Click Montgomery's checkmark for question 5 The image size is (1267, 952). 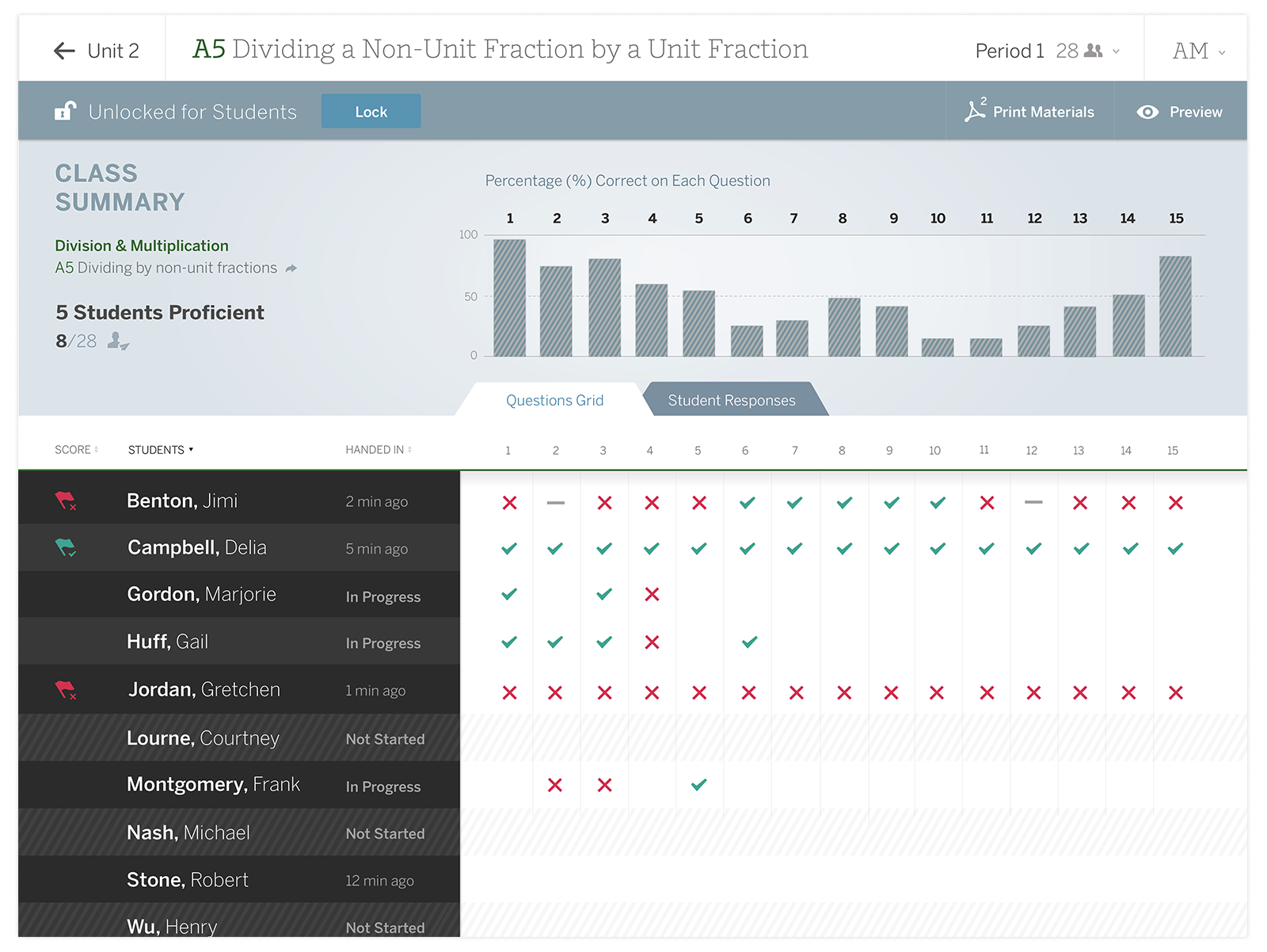point(698,785)
